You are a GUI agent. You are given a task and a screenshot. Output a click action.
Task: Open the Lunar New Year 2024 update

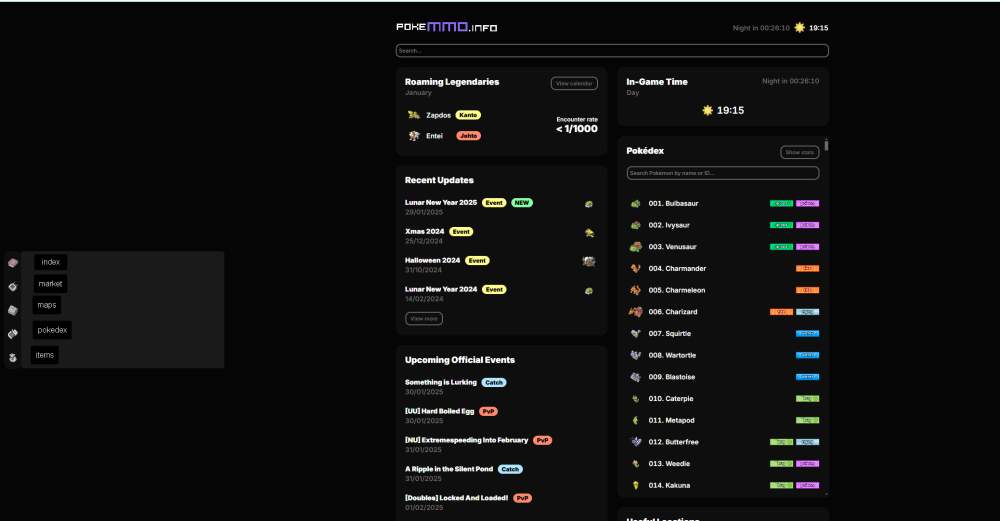(441, 289)
